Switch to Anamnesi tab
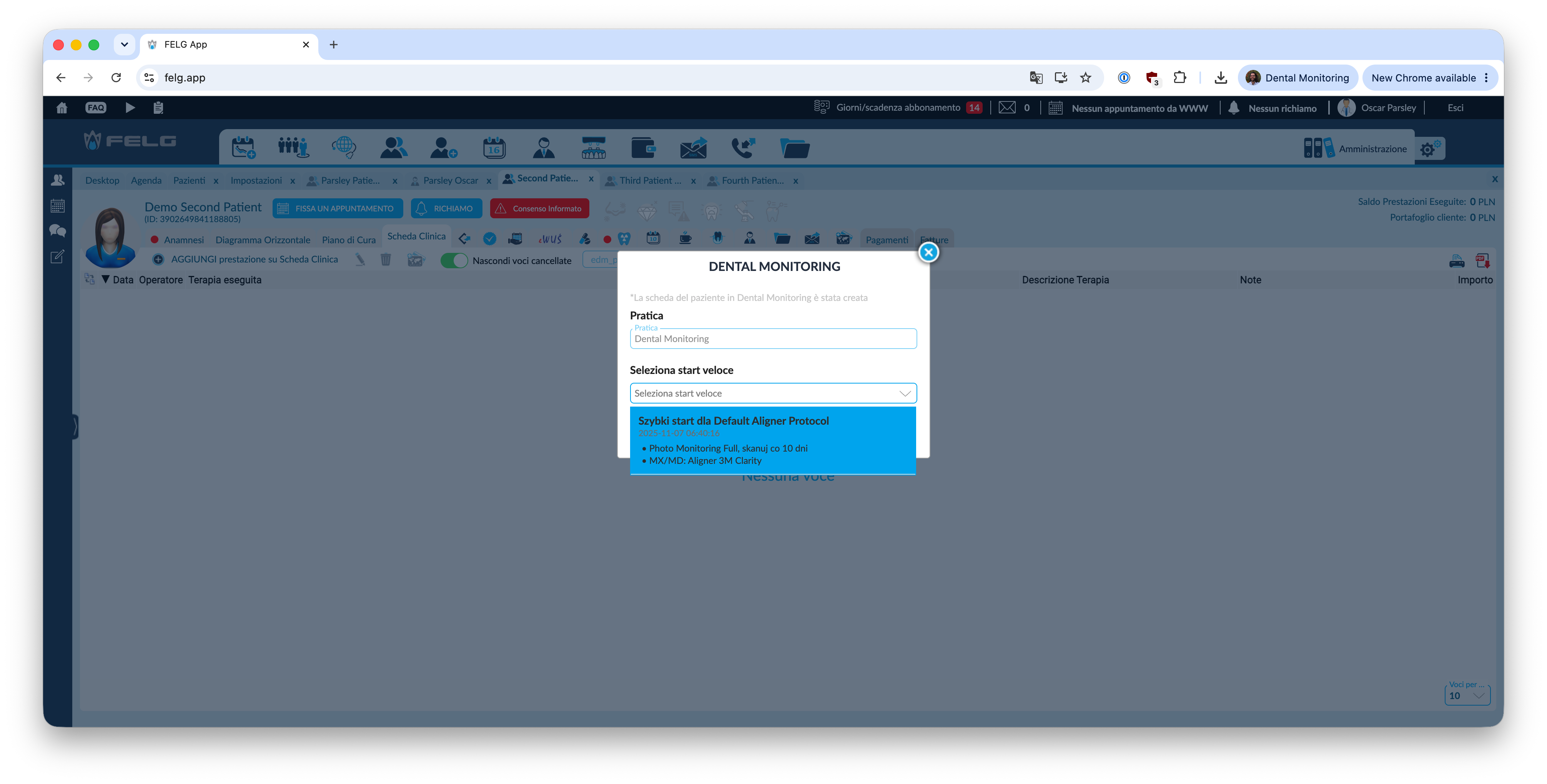The width and height of the screenshot is (1547, 784). 183,239
